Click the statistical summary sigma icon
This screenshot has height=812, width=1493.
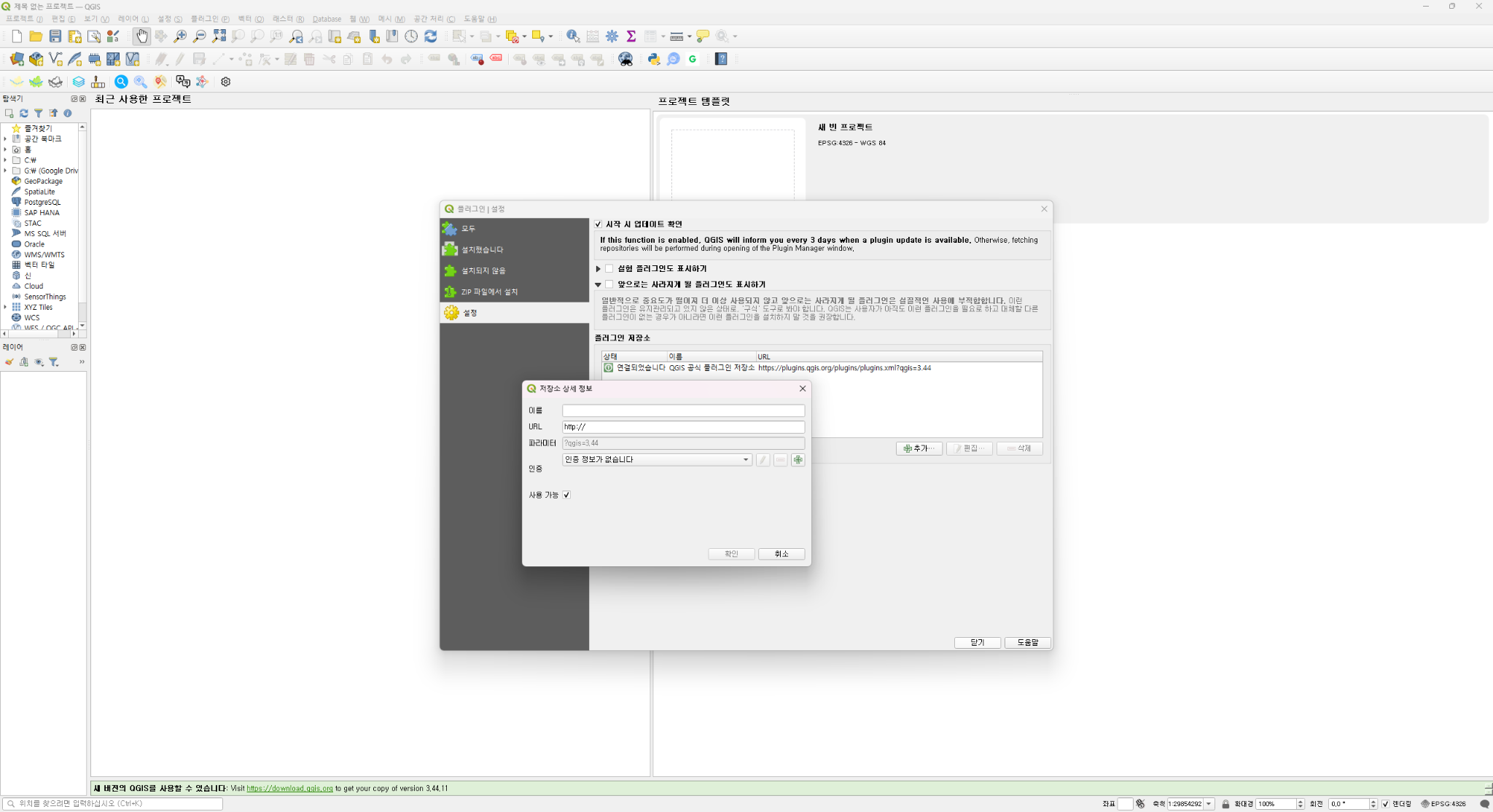pos(631,36)
